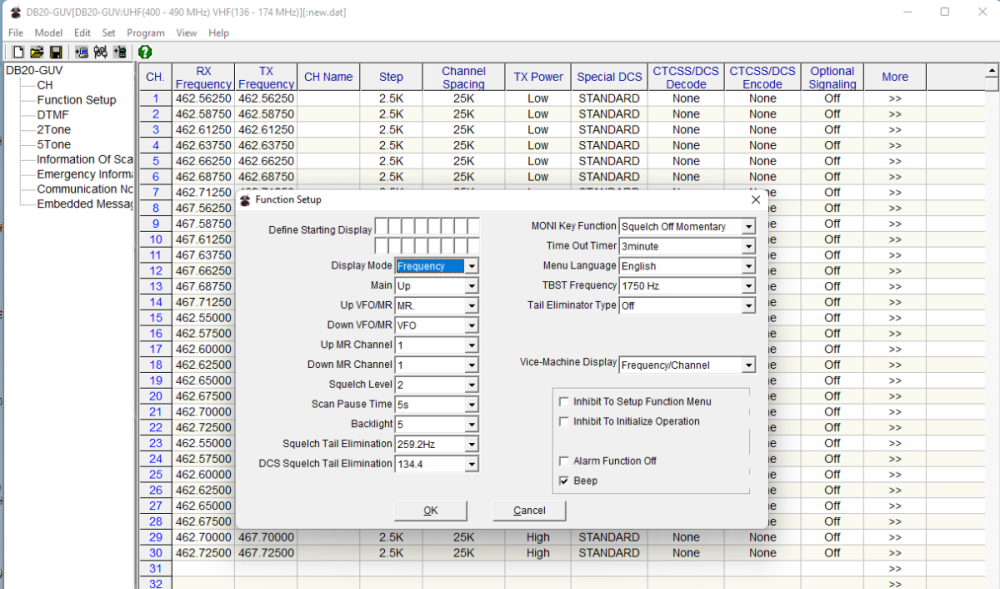1000x589 pixels.
Task: Click the New file toolbar icon
Action: [18, 52]
